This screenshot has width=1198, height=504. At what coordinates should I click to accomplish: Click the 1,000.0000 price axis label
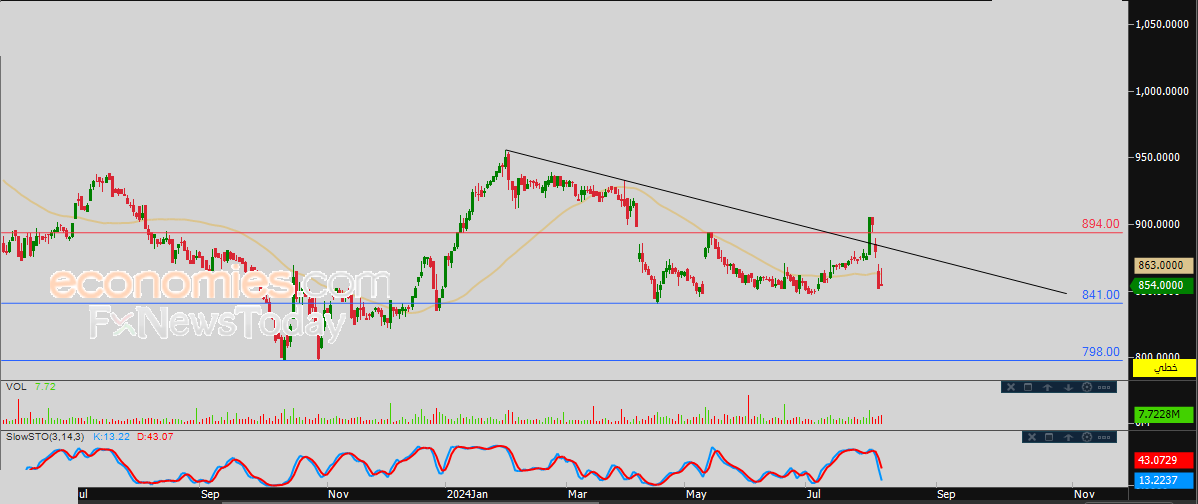click(x=1164, y=91)
